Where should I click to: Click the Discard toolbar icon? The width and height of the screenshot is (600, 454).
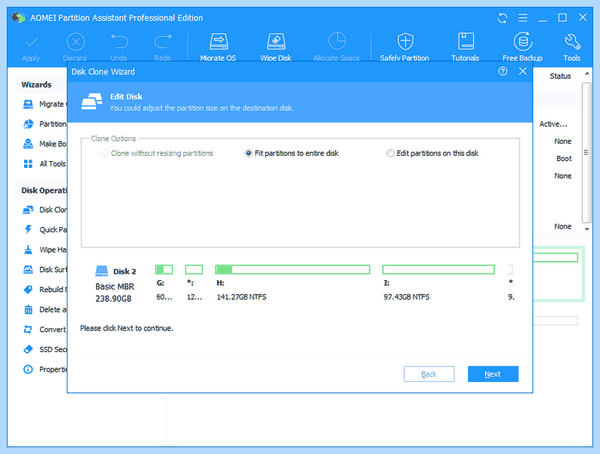(75, 42)
